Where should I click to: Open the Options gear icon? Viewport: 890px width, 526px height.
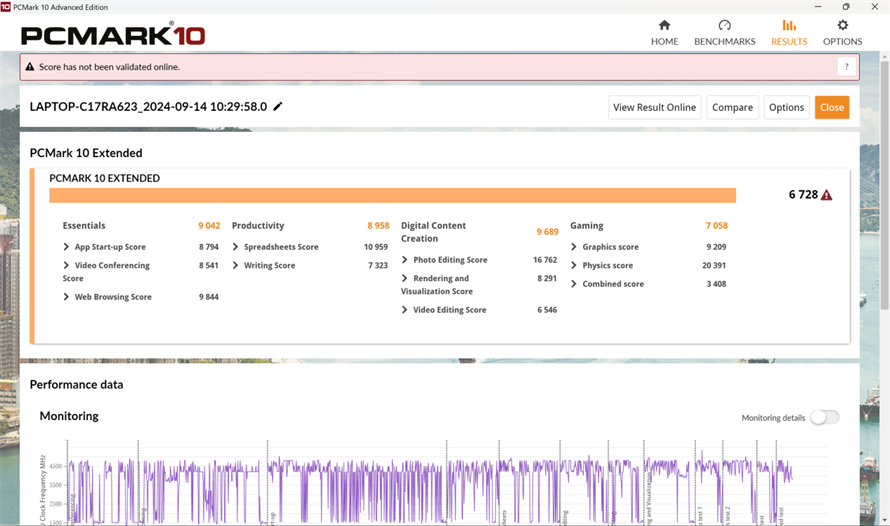(842, 25)
